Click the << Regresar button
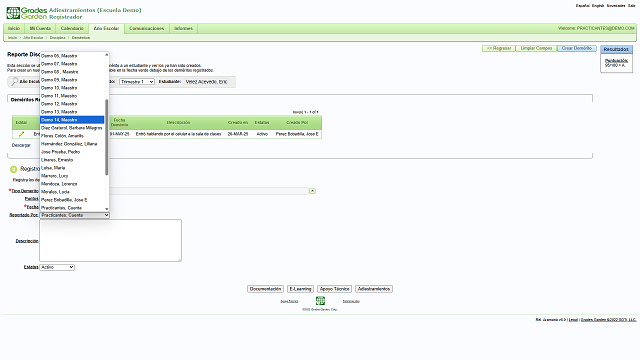640x360 pixels. pyautogui.click(x=499, y=48)
